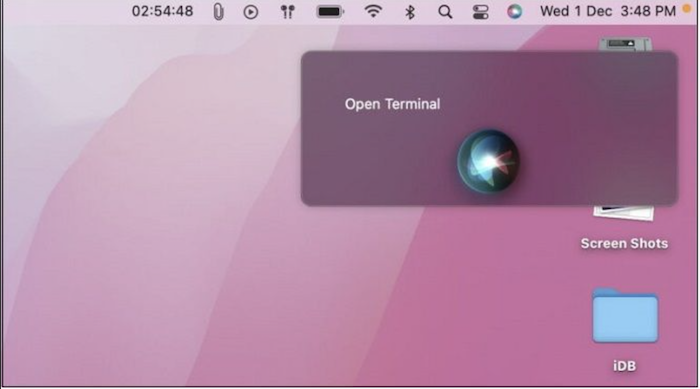This screenshot has width=700, height=389.
Task: Open the Wed 1 Dec 3:48 PM clock
Action: [608, 11]
